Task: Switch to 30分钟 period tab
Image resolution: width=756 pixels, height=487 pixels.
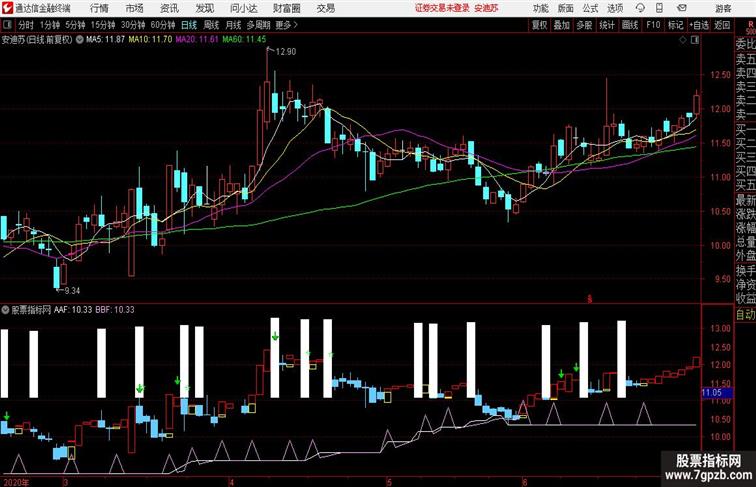Action: [133, 25]
